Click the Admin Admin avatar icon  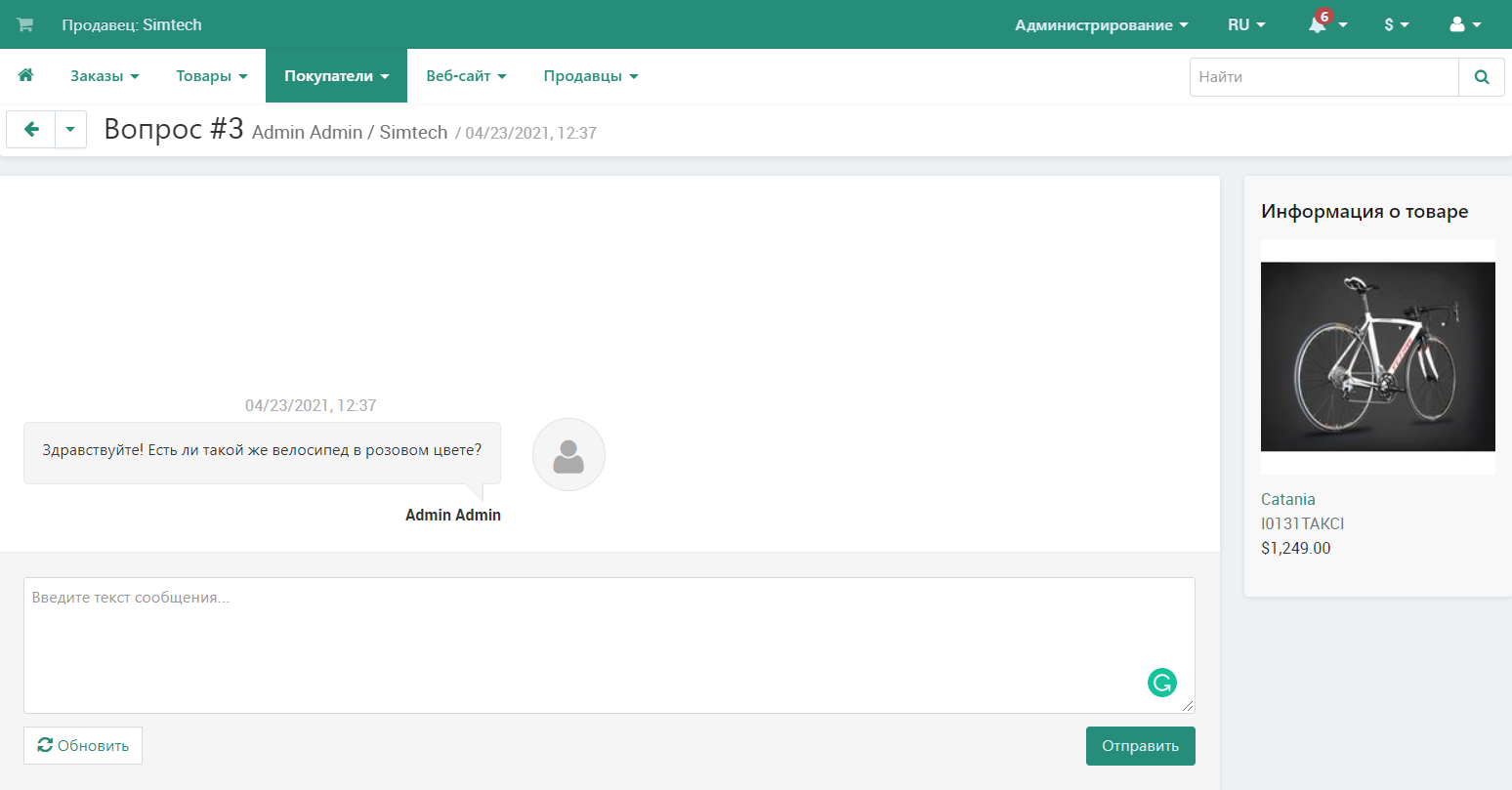tap(568, 455)
